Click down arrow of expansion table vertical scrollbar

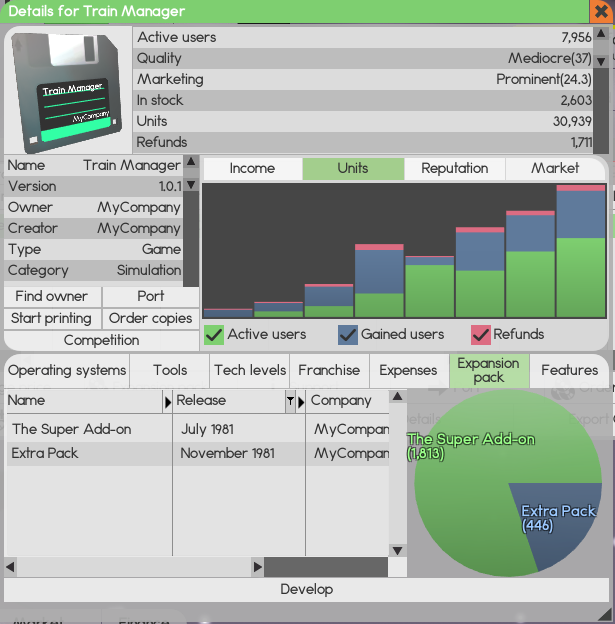[x=397, y=550]
